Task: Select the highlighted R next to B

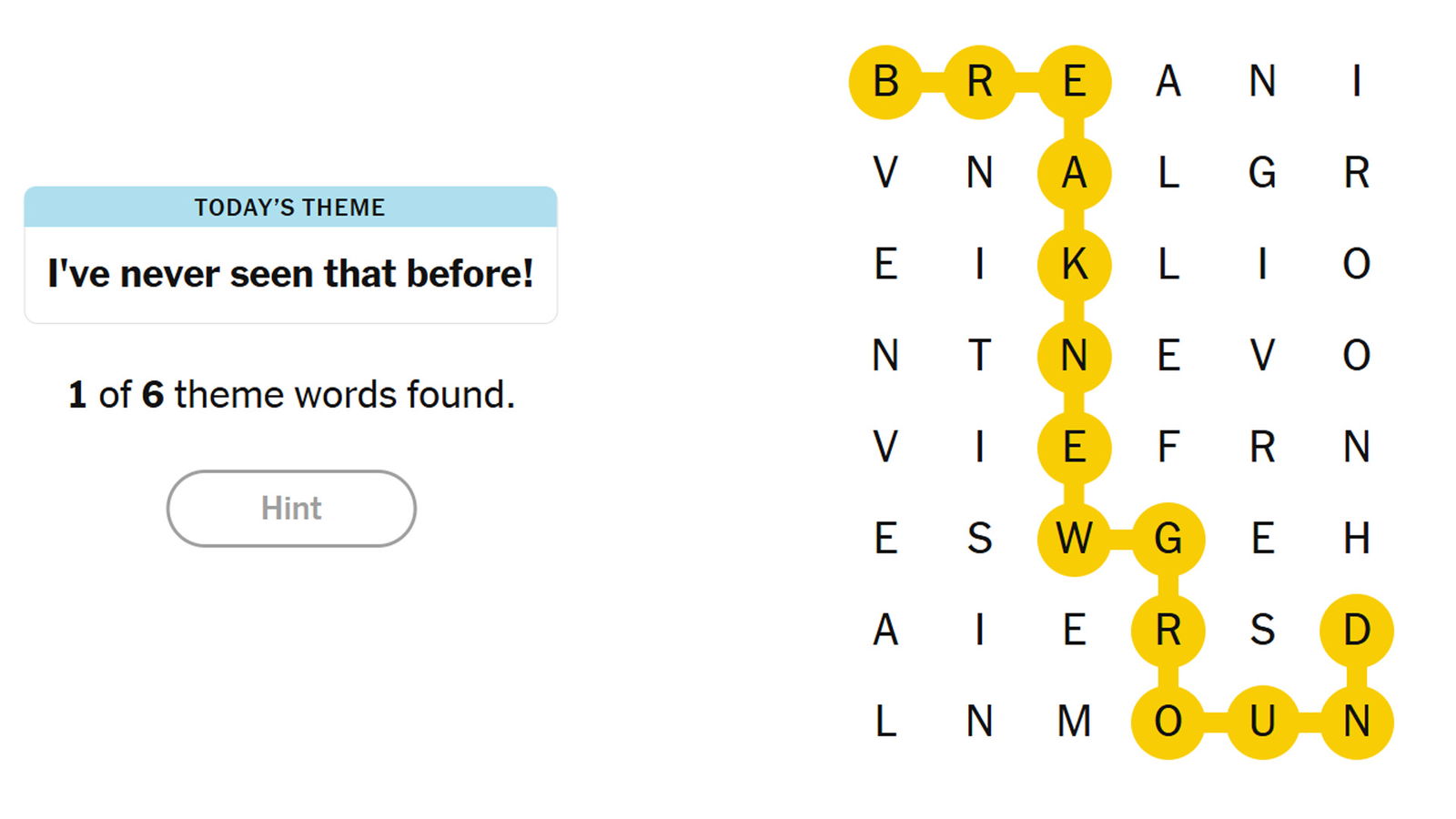Action: click(979, 82)
